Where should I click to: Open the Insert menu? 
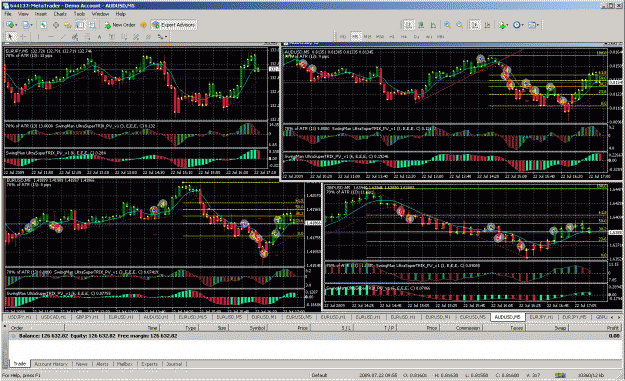pos(41,14)
